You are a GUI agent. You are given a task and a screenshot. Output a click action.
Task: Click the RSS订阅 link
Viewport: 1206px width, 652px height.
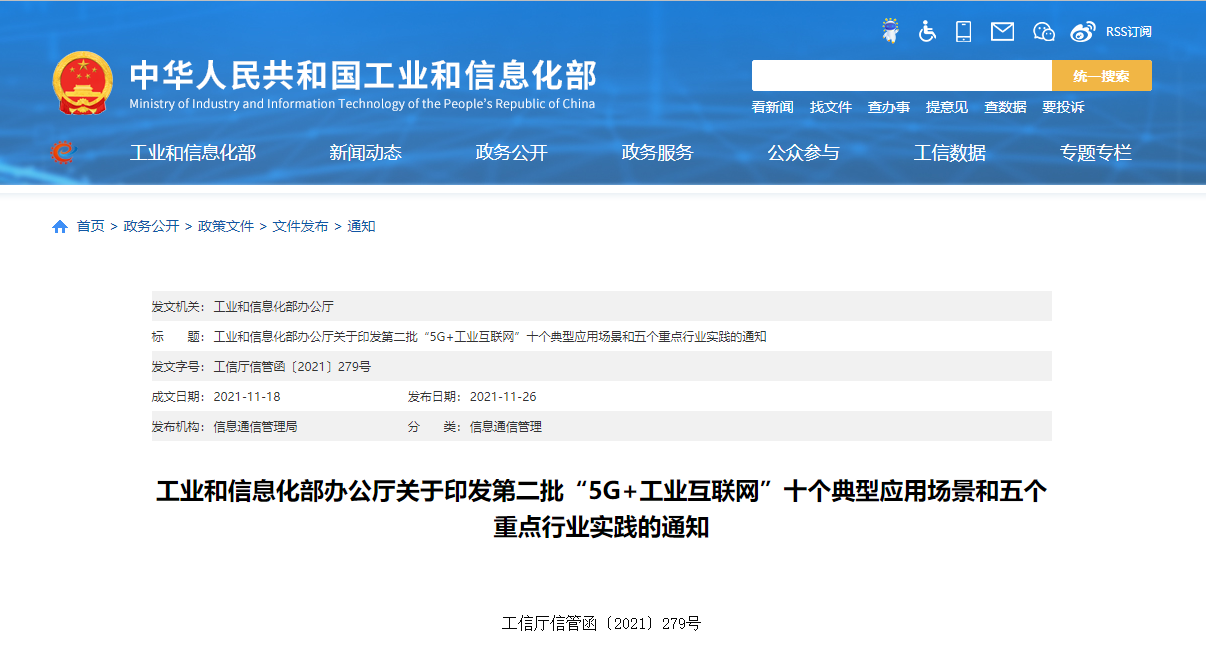[1128, 32]
